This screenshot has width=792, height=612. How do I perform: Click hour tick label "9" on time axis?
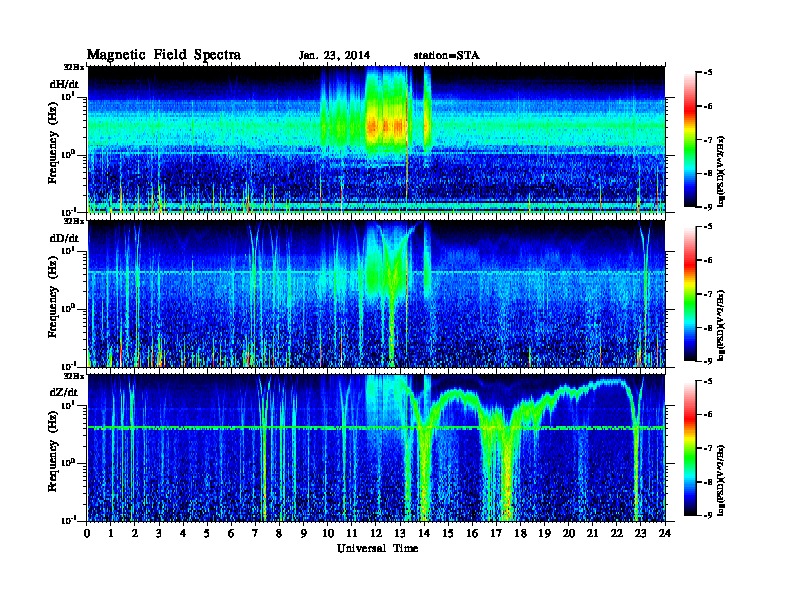304,533
